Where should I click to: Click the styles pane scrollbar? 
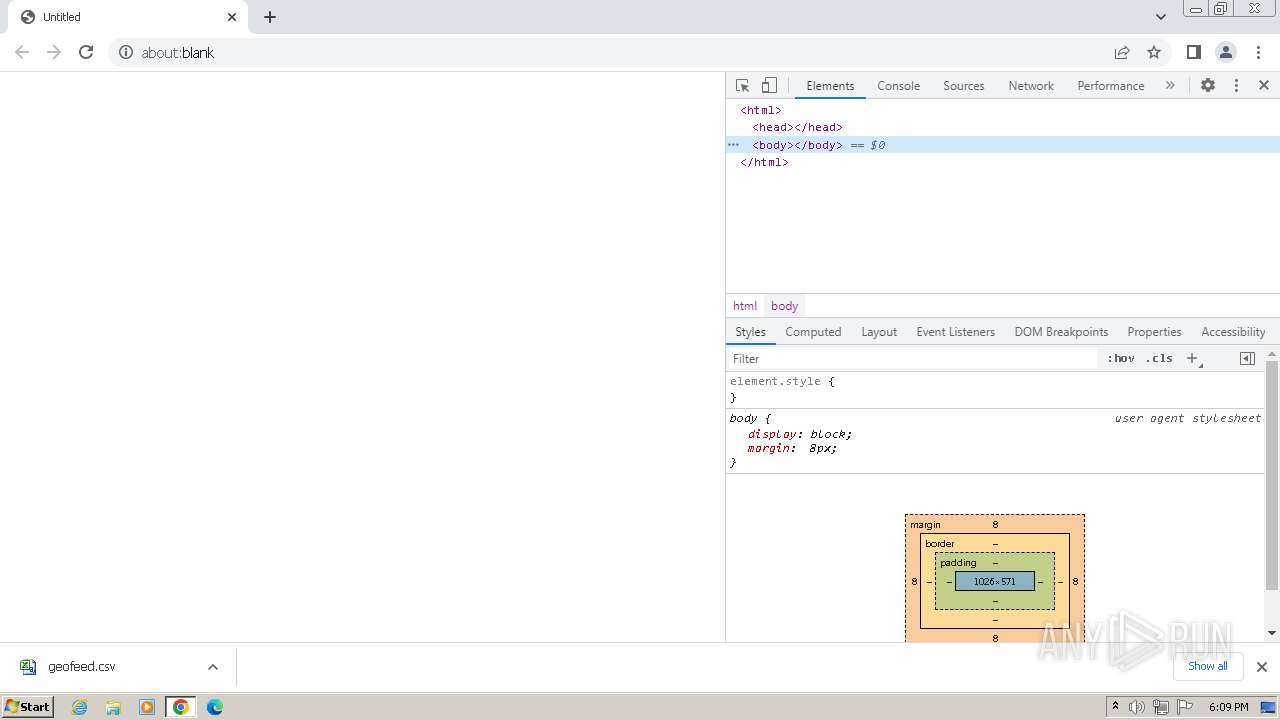pos(1272,475)
